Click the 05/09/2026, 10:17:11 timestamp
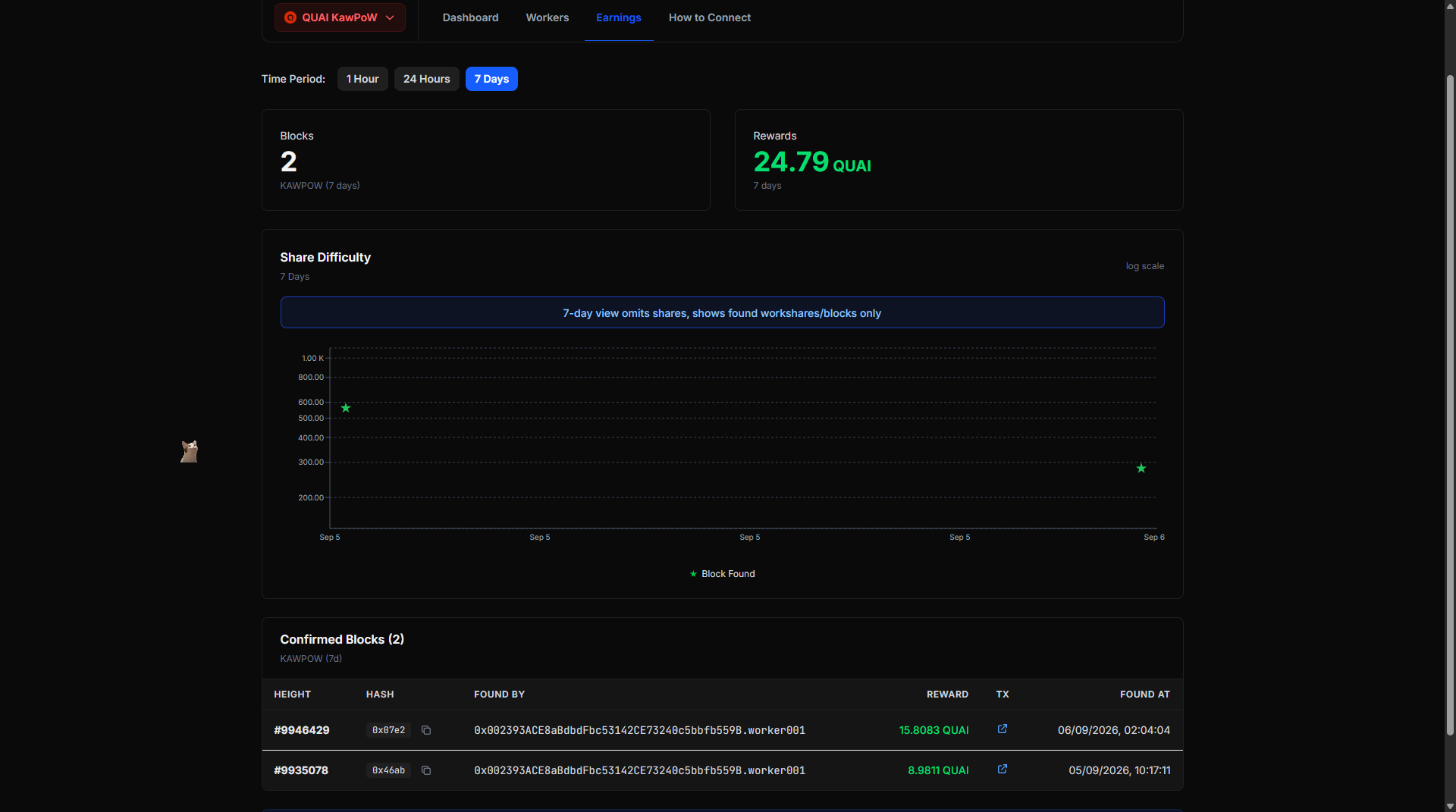Viewport: 1456px width, 812px height. (x=1119, y=770)
